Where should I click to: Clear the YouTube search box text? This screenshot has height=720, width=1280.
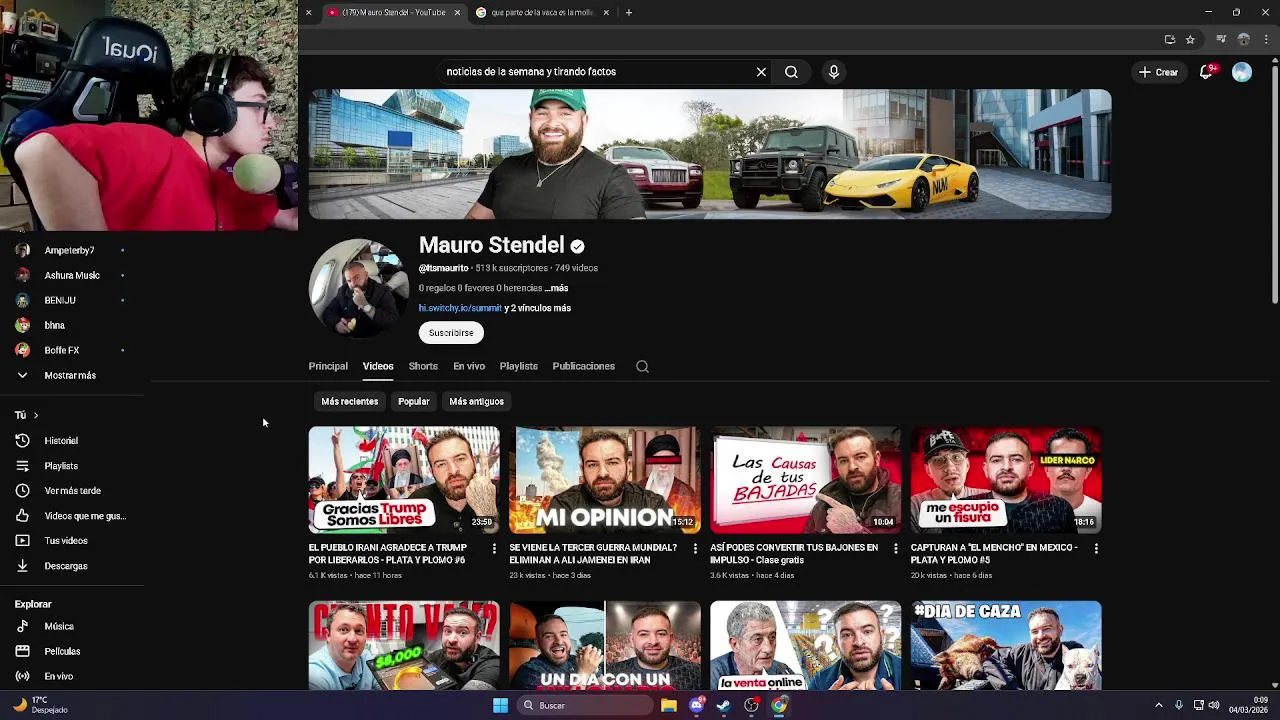tap(761, 72)
